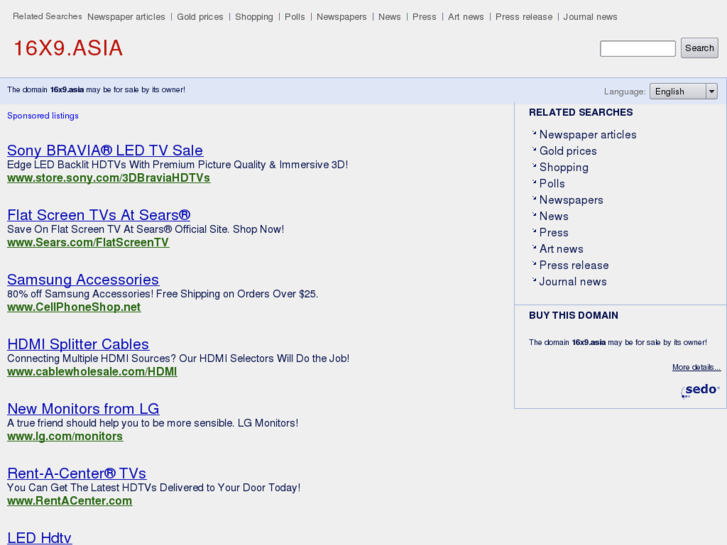Open Newspapers in sidebar Related Searches
This screenshot has height=545, width=727.
[571, 200]
